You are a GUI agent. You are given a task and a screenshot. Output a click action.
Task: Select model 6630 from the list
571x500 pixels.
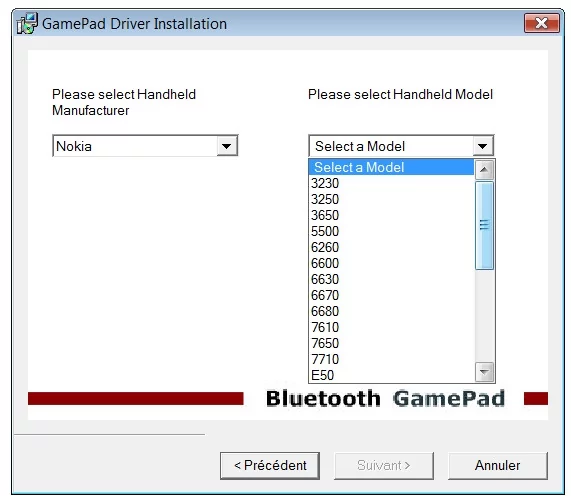coord(391,279)
